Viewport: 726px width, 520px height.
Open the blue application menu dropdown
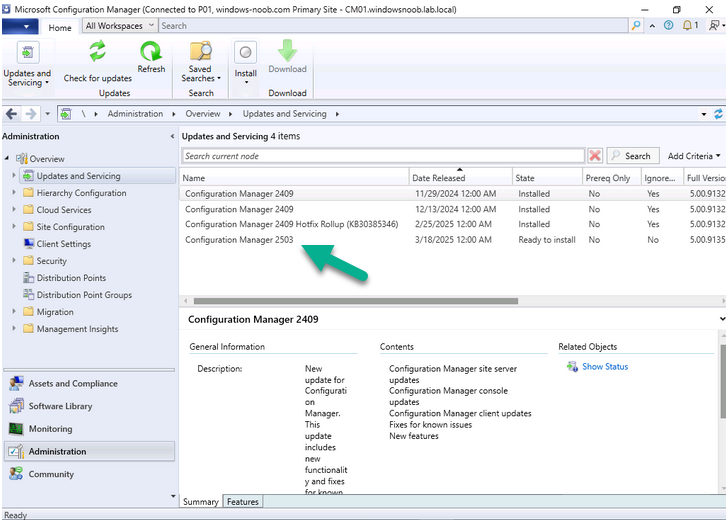[20, 26]
